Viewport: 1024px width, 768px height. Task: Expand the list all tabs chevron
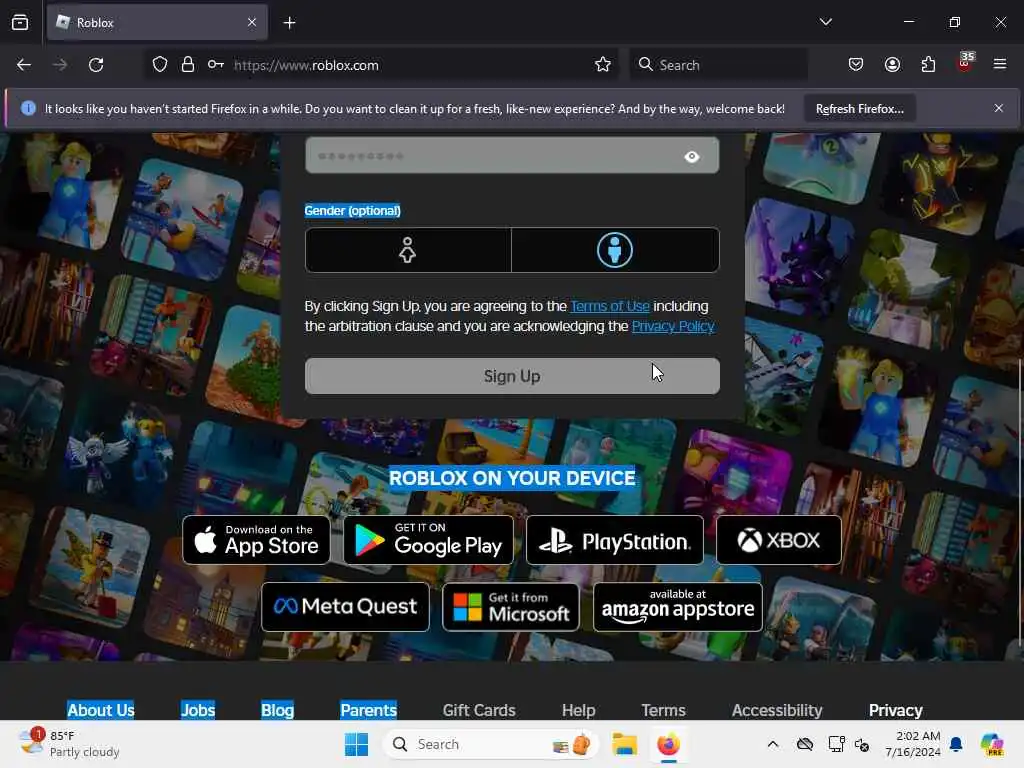[x=825, y=22]
